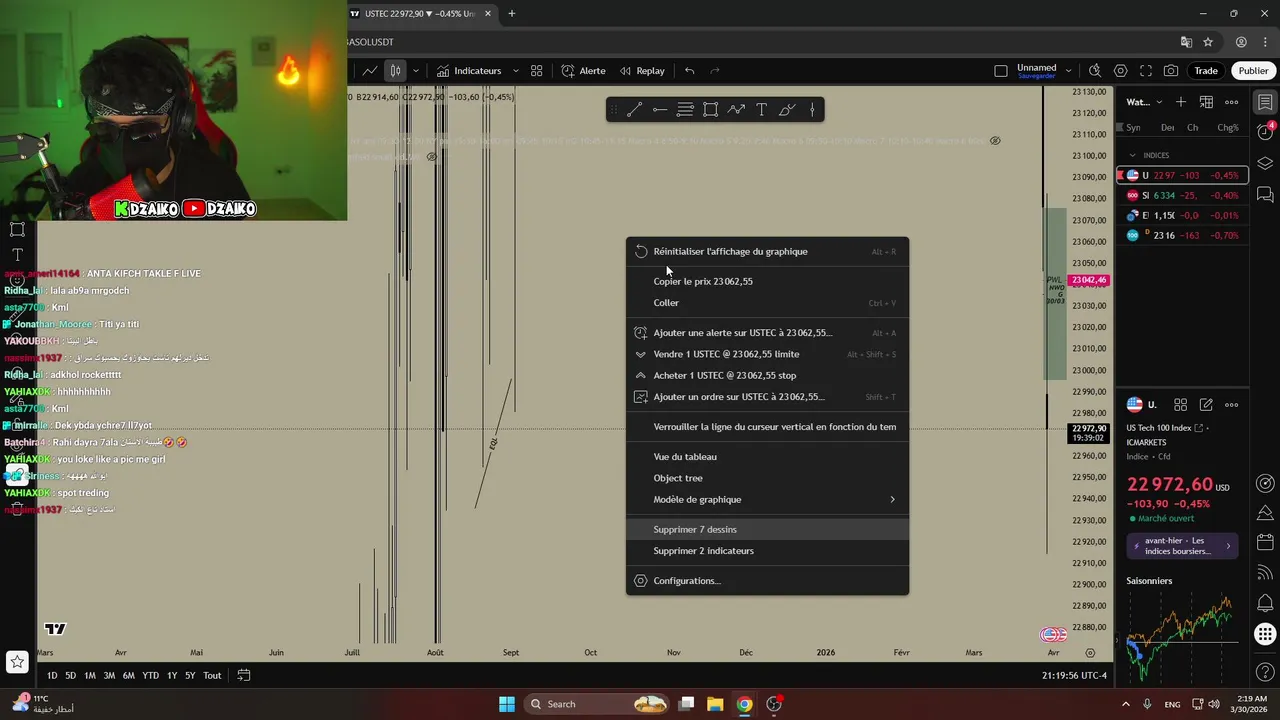Open Object tree from context menu
This screenshot has width=1280, height=720.
pyautogui.click(x=767, y=478)
